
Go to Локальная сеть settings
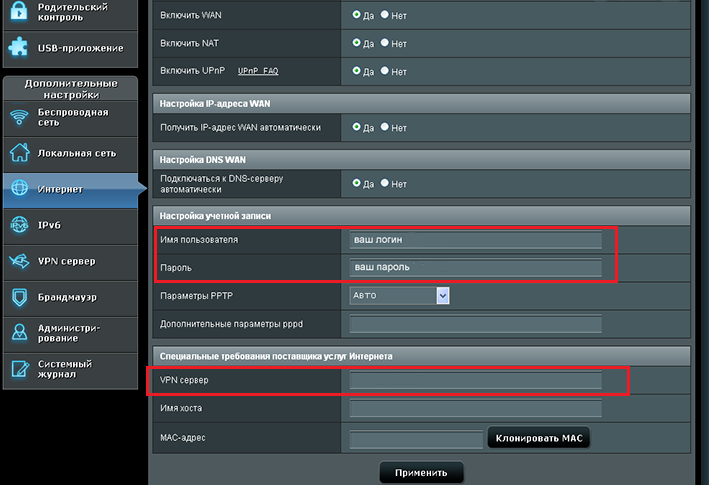pos(70,153)
